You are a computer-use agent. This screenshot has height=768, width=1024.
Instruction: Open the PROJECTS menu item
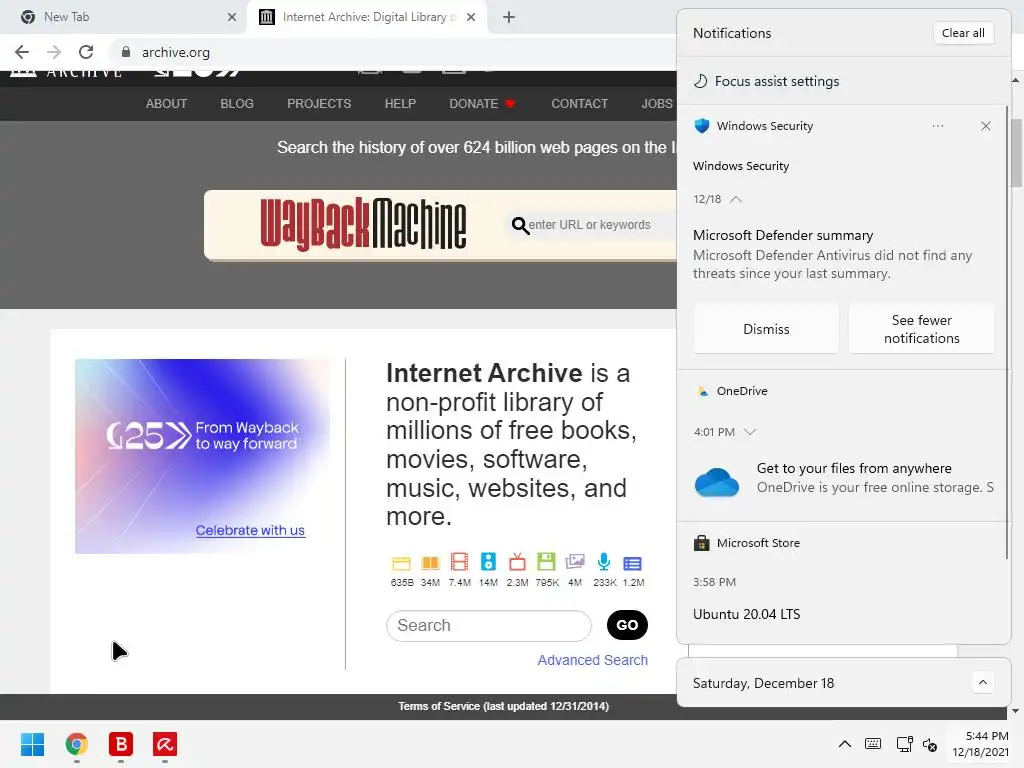(319, 104)
